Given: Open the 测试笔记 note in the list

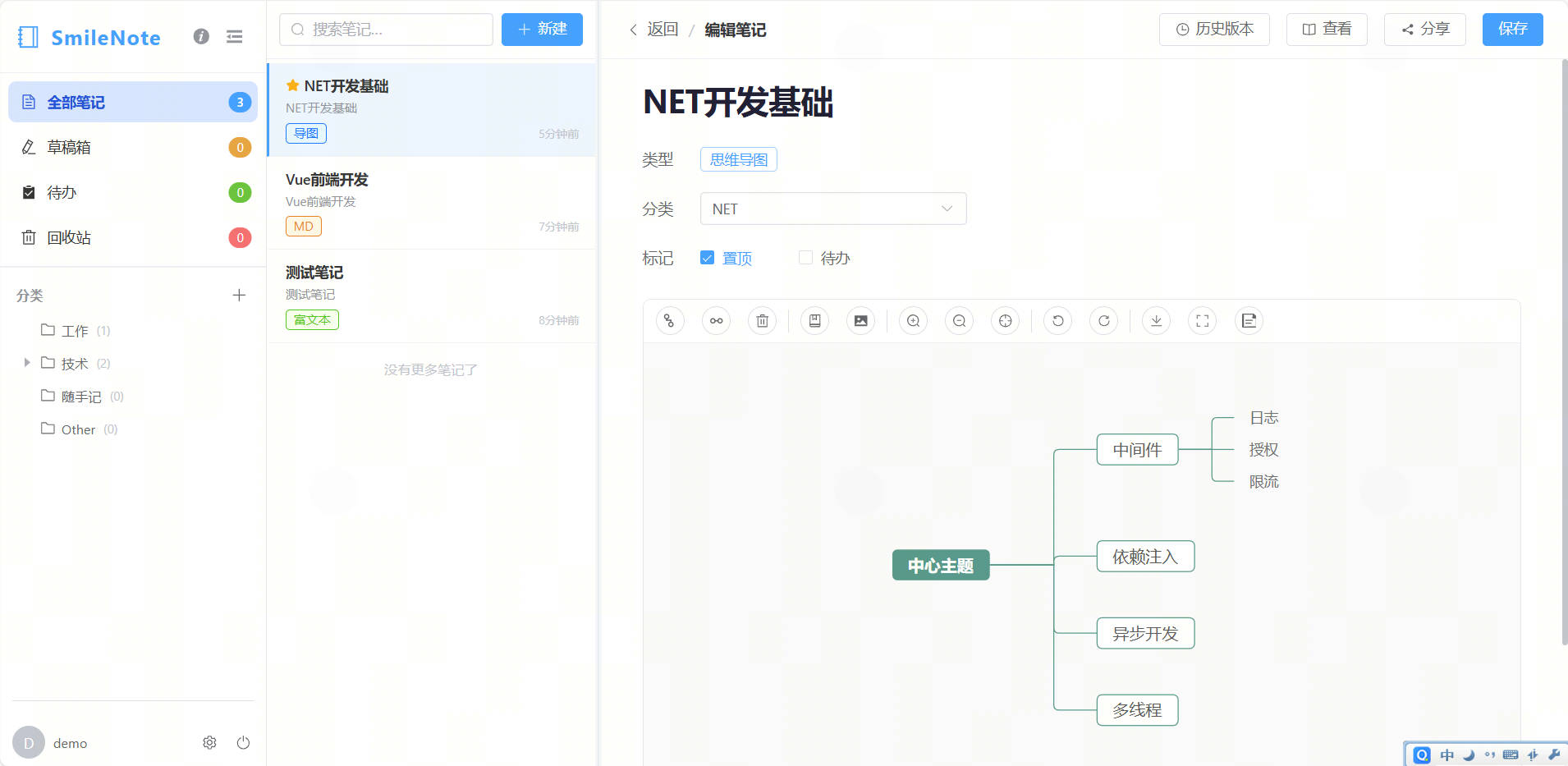Looking at the screenshot, I should 432,296.
